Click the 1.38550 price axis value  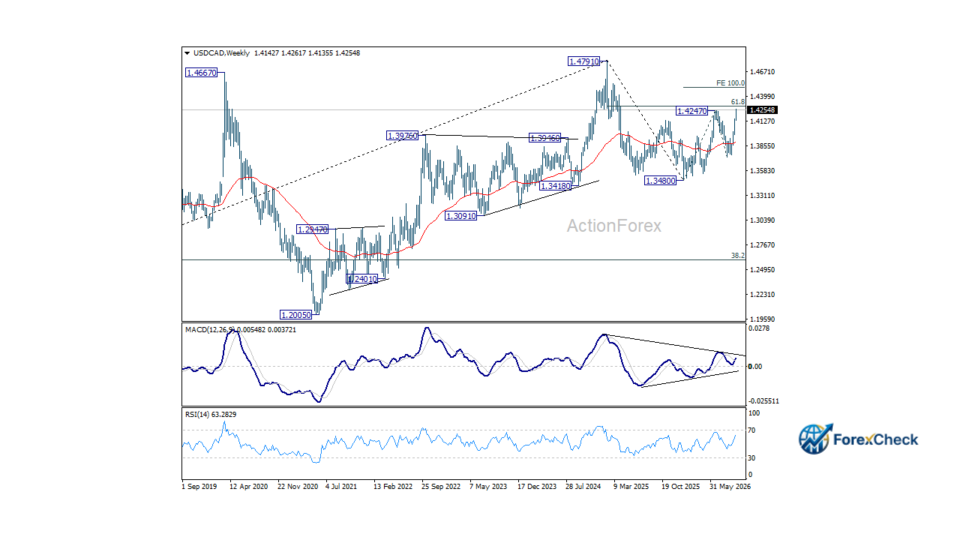(762, 146)
